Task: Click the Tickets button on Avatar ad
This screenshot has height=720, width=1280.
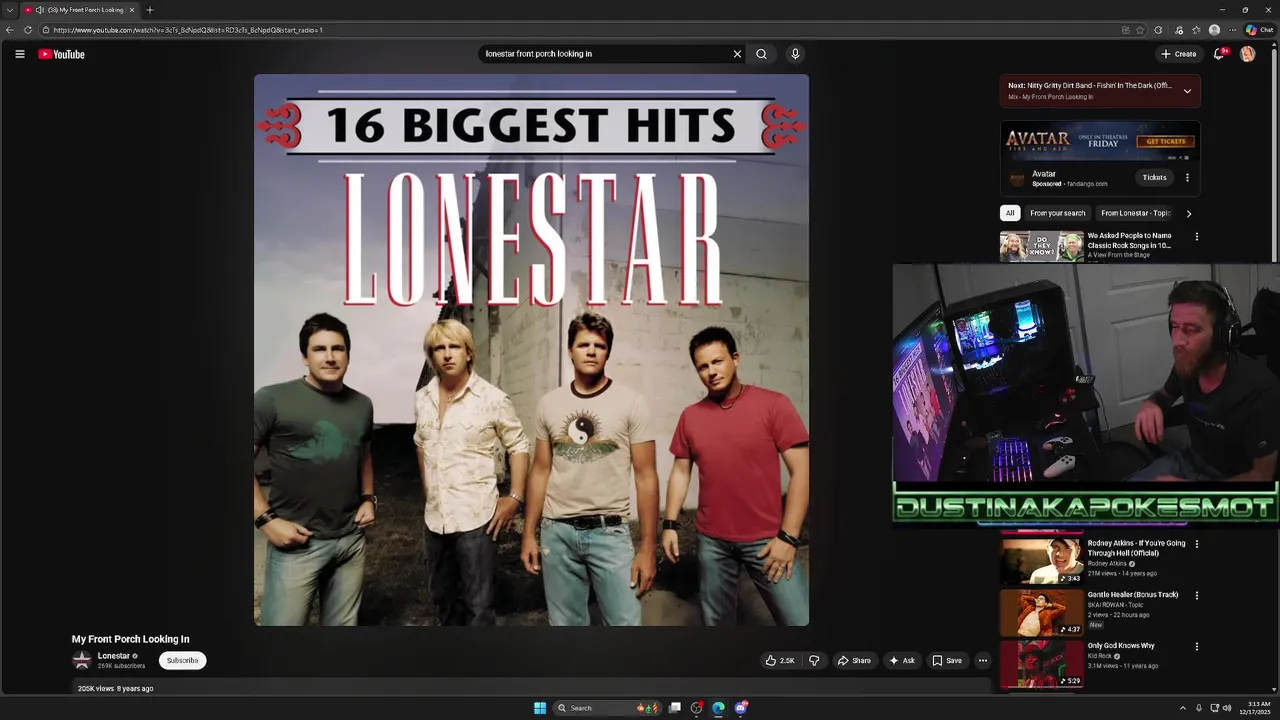Action: click(1154, 178)
